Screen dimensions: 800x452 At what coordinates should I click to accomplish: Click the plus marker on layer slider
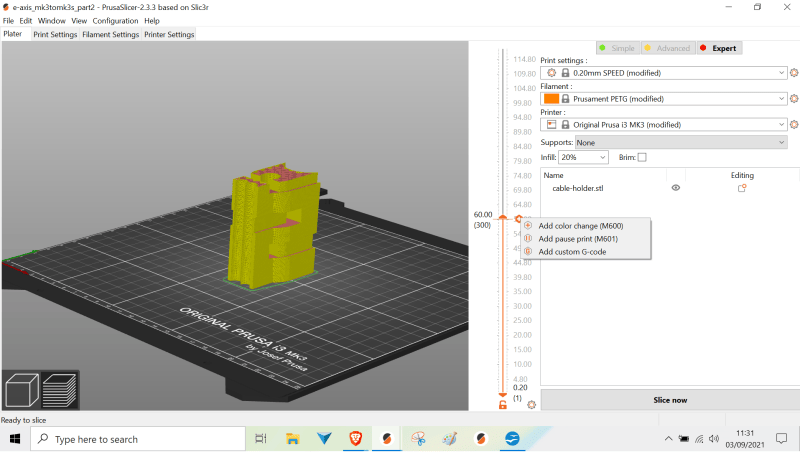coord(518,219)
